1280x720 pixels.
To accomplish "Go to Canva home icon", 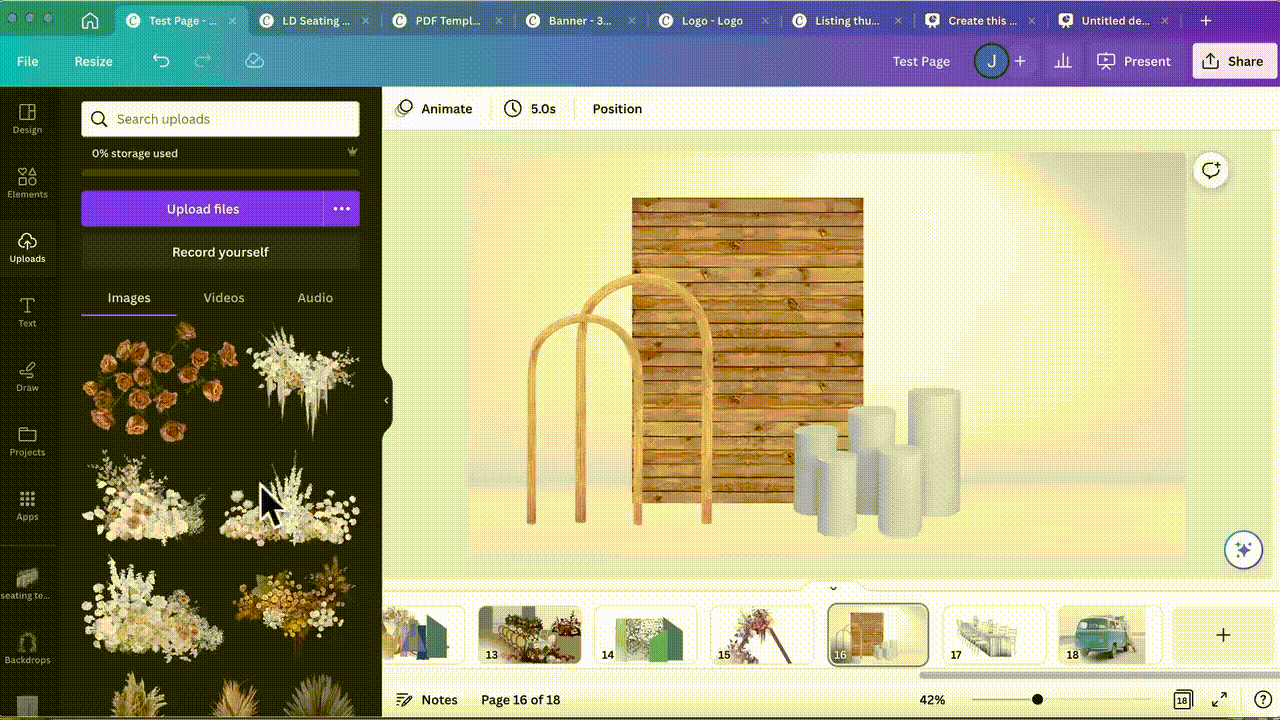I will pos(90,20).
